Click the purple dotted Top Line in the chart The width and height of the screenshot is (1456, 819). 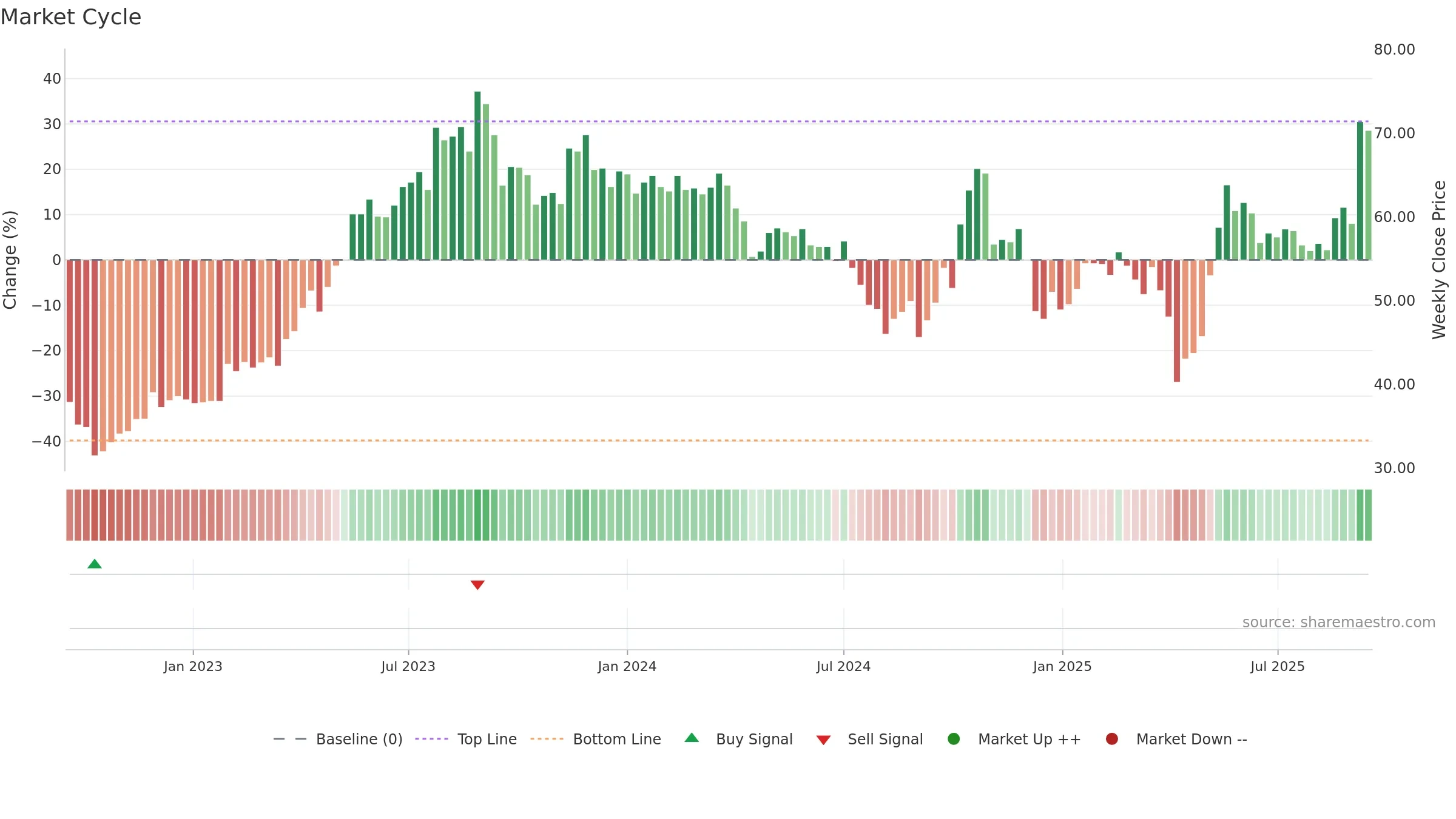tap(719, 121)
